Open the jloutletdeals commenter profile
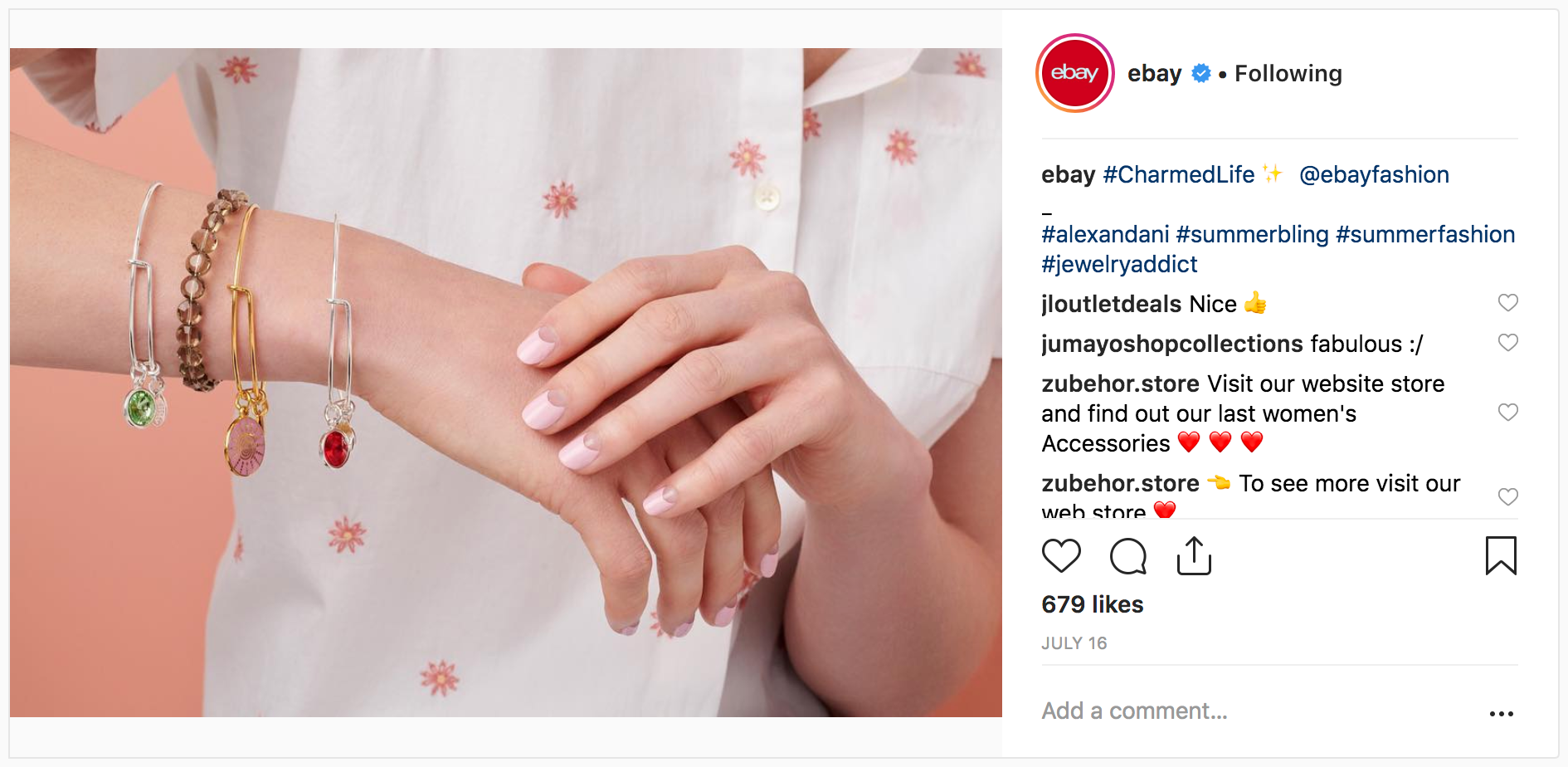This screenshot has width=1568, height=767. 1112,304
